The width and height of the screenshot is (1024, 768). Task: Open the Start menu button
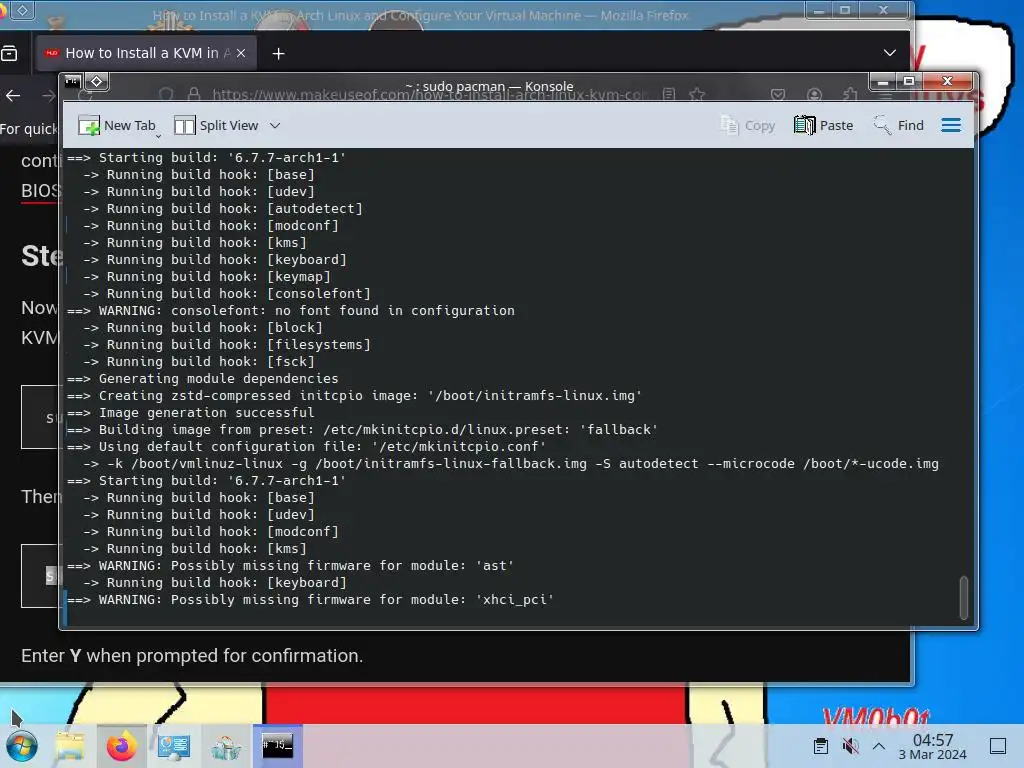[22, 746]
